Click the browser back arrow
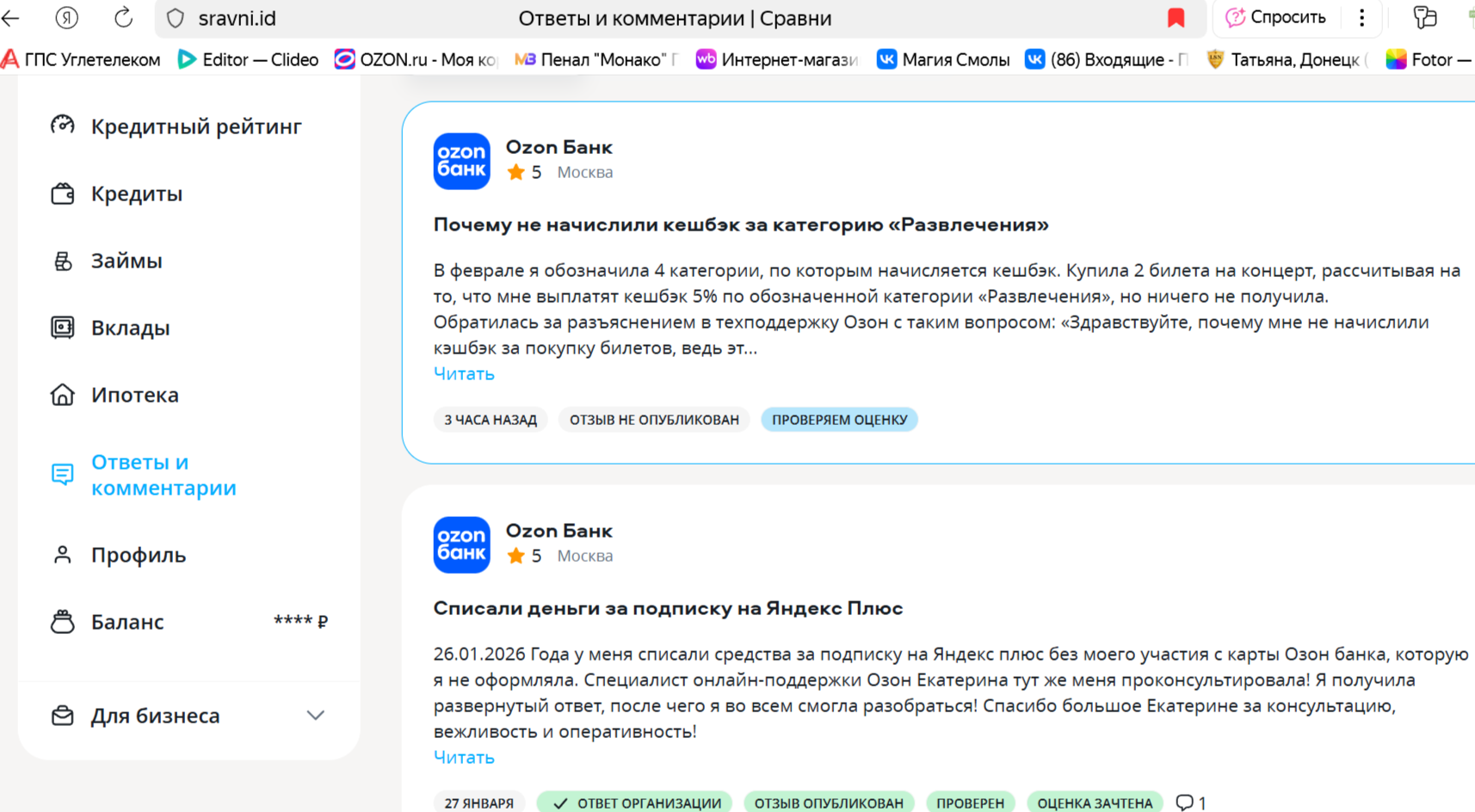This screenshot has height=812, width=1475. [10, 18]
